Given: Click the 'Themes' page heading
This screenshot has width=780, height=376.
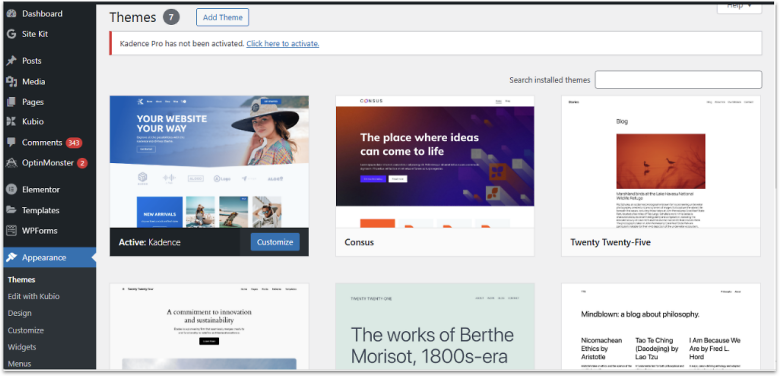Looking at the screenshot, I should pos(133,17).
